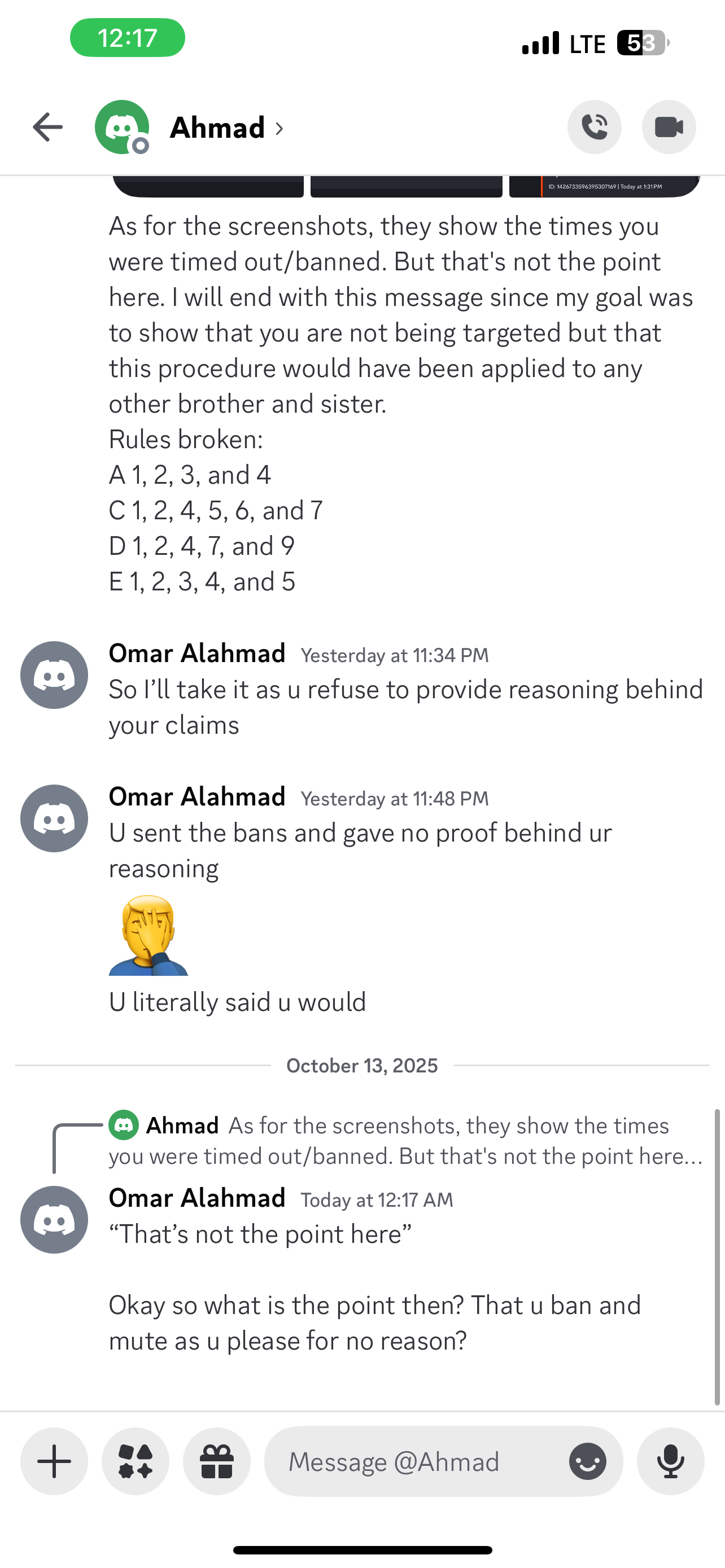
Task: Start a voice call with Ahmad
Action: 594,127
